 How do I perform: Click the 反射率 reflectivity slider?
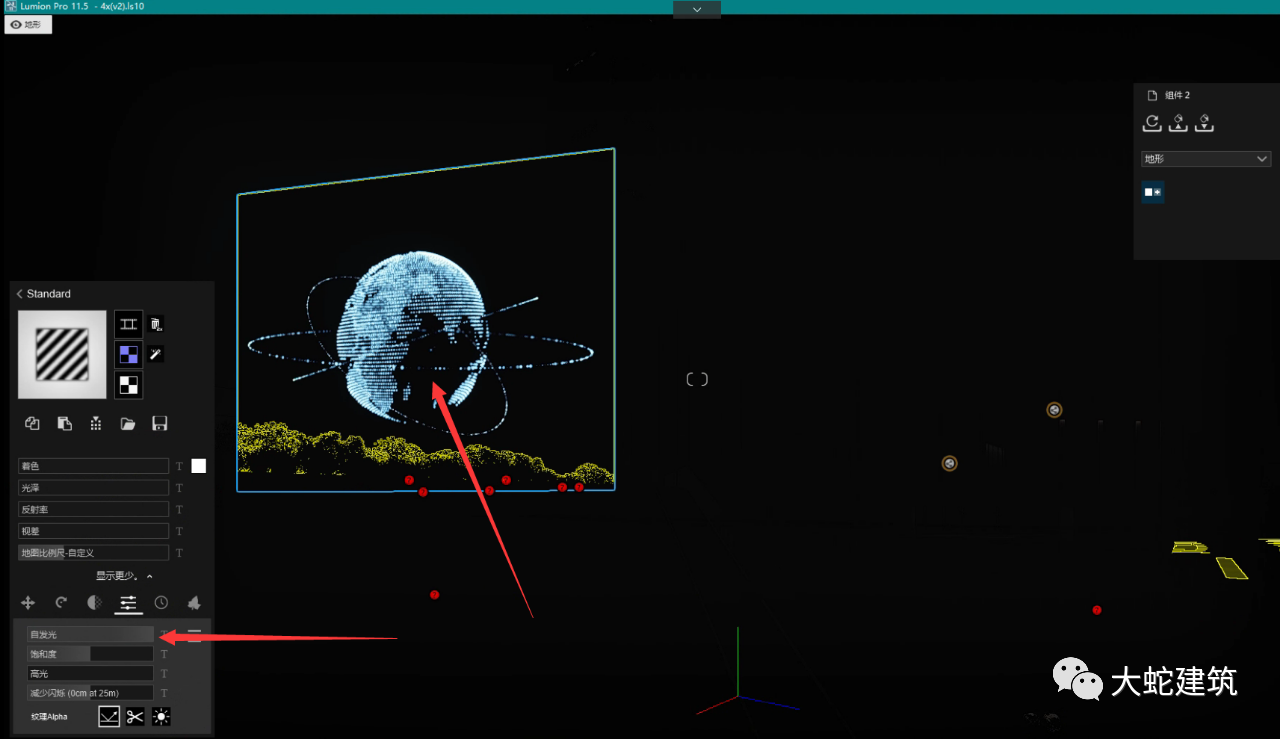click(94, 510)
